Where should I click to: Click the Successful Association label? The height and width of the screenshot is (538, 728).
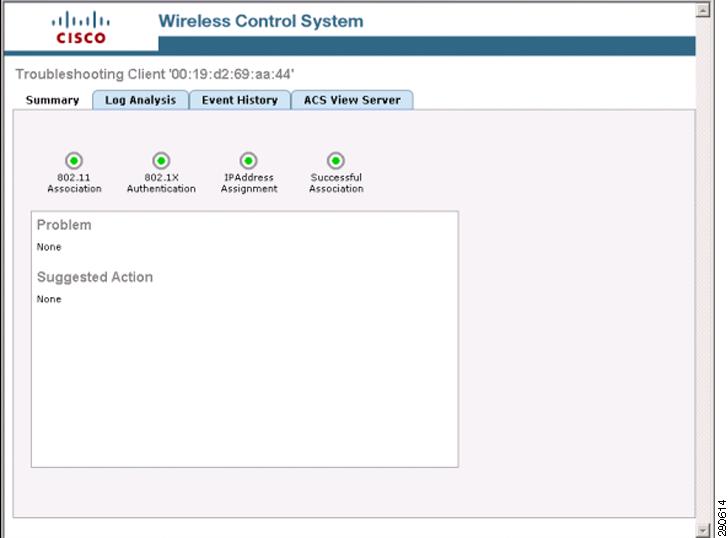click(x=336, y=183)
